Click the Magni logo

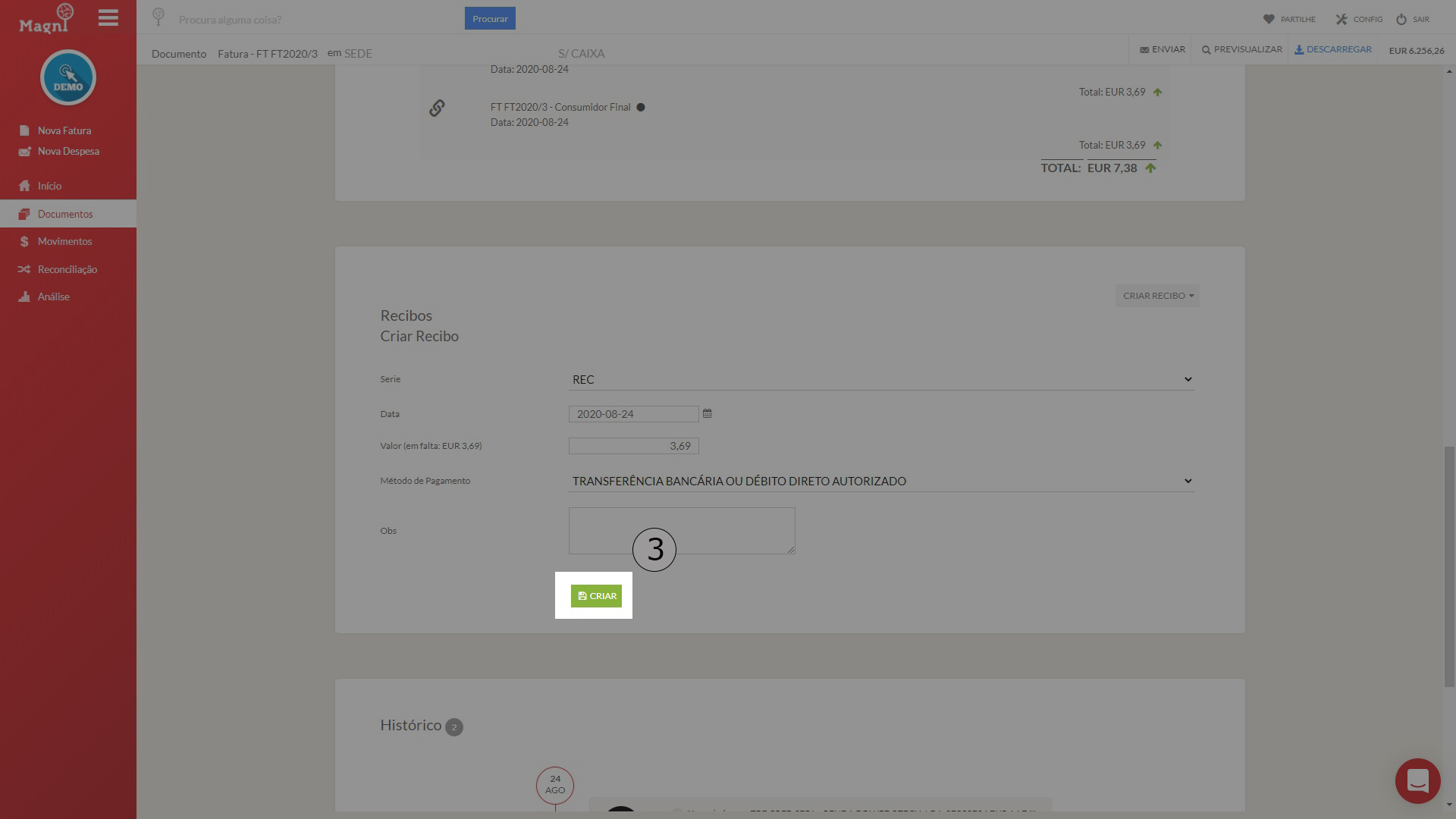[x=46, y=18]
